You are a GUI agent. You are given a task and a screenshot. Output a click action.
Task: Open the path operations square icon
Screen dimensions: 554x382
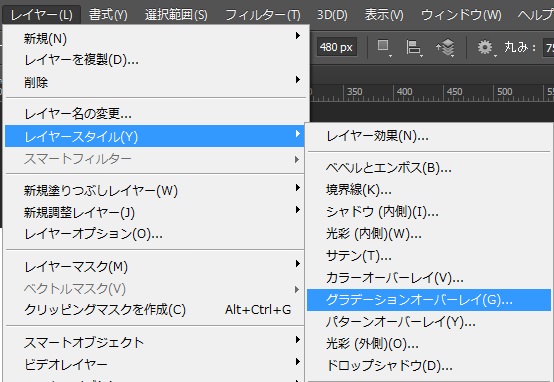pos(384,47)
